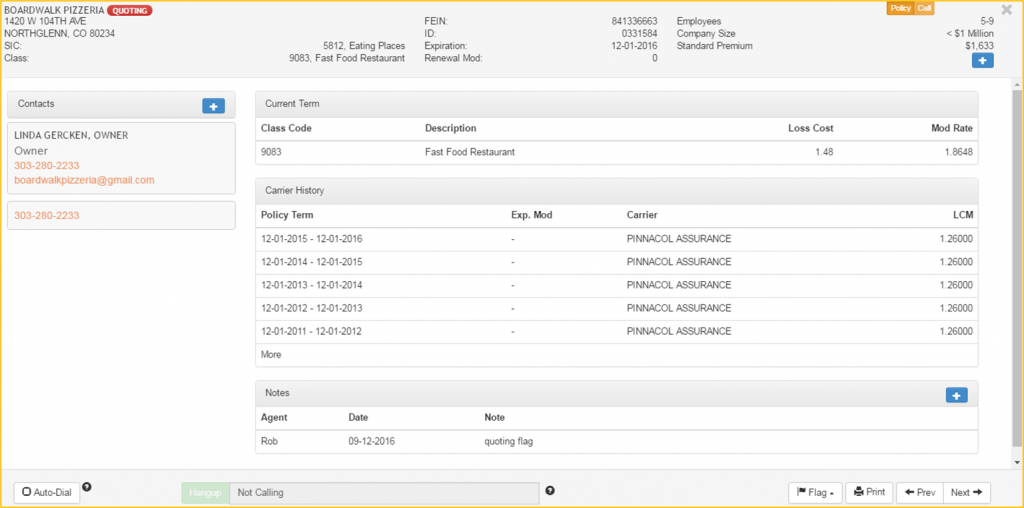1024x508 pixels.
Task: Click the Hangup button
Action: 204,493
